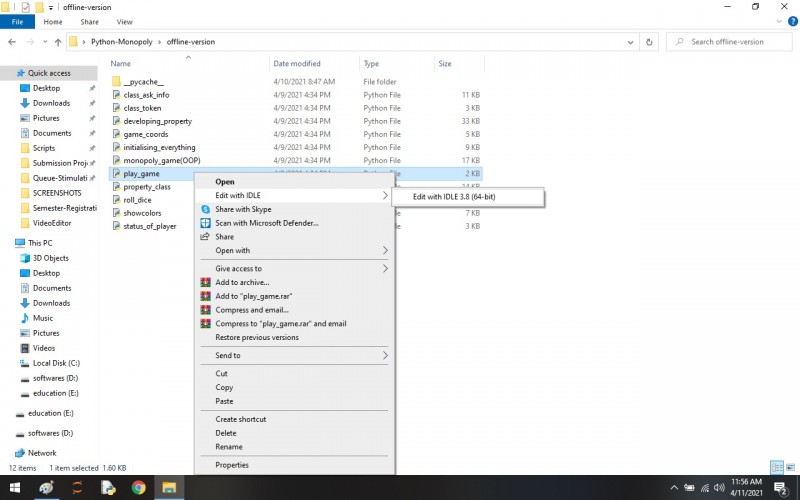Viewport: 800px width, 500px height.
Task: Click the __pycache__ folder icon
Action: [x=116, y=82]
